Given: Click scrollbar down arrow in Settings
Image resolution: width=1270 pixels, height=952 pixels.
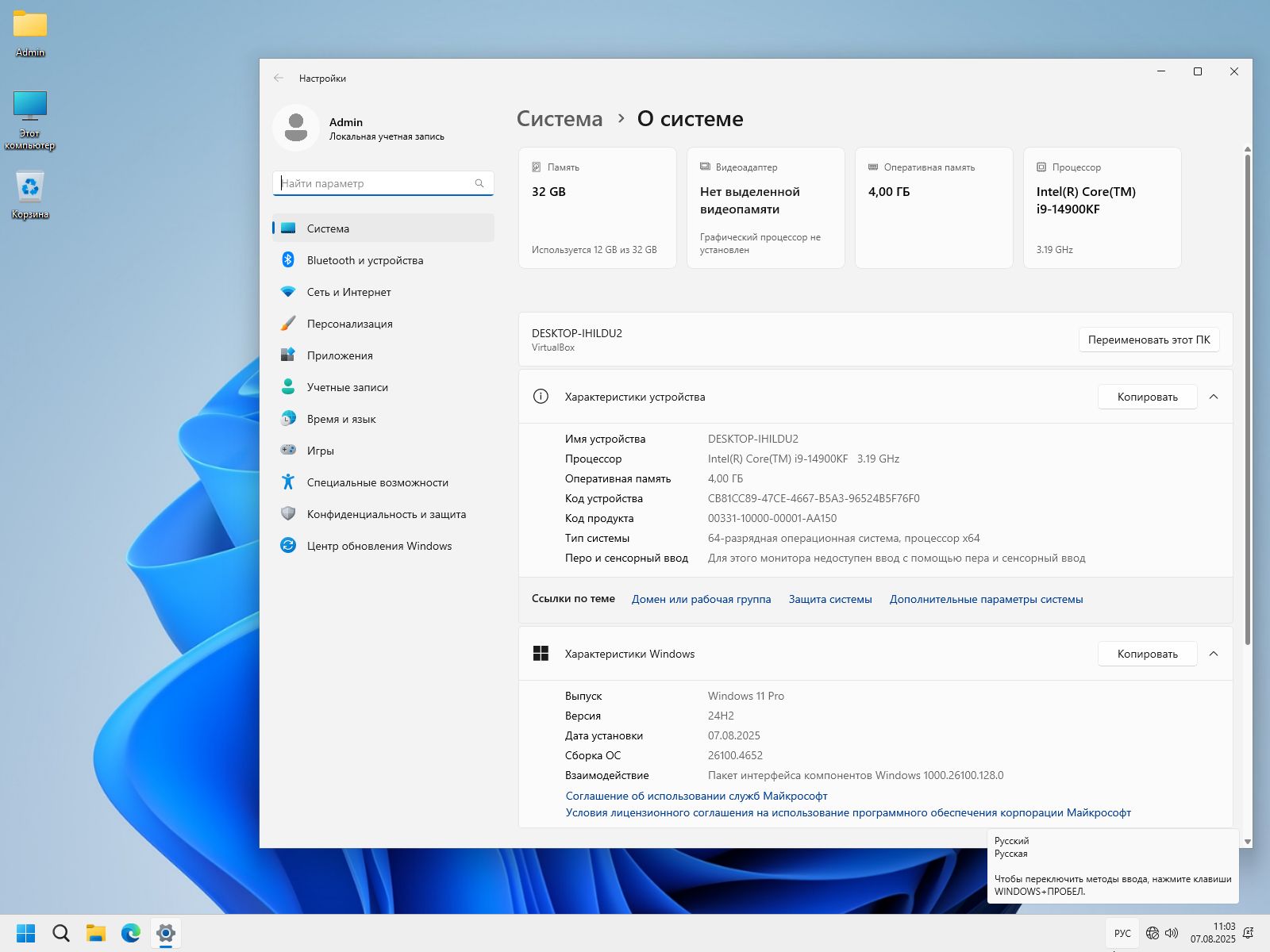Looking at the screenshot, I should pyautogui.click(x=1247, y=842).
